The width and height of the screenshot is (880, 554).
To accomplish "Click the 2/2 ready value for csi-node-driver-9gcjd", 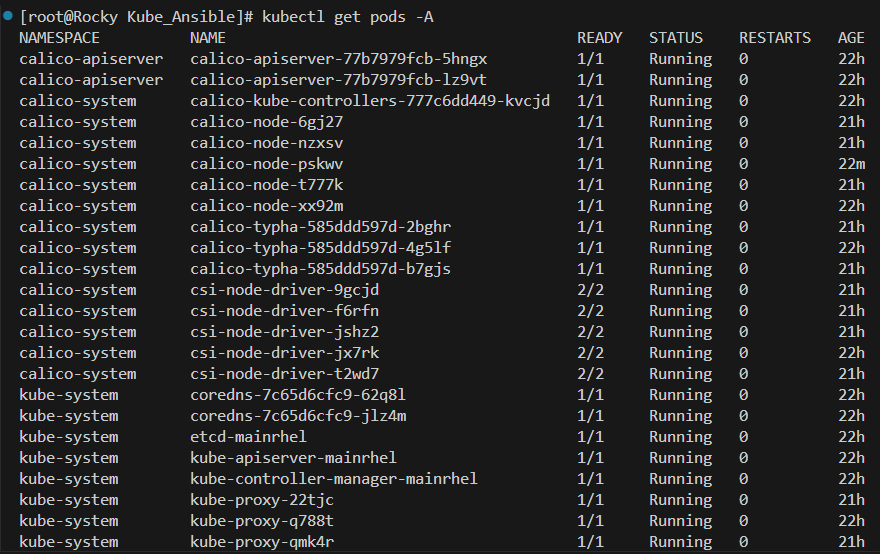I will (590, 290).
